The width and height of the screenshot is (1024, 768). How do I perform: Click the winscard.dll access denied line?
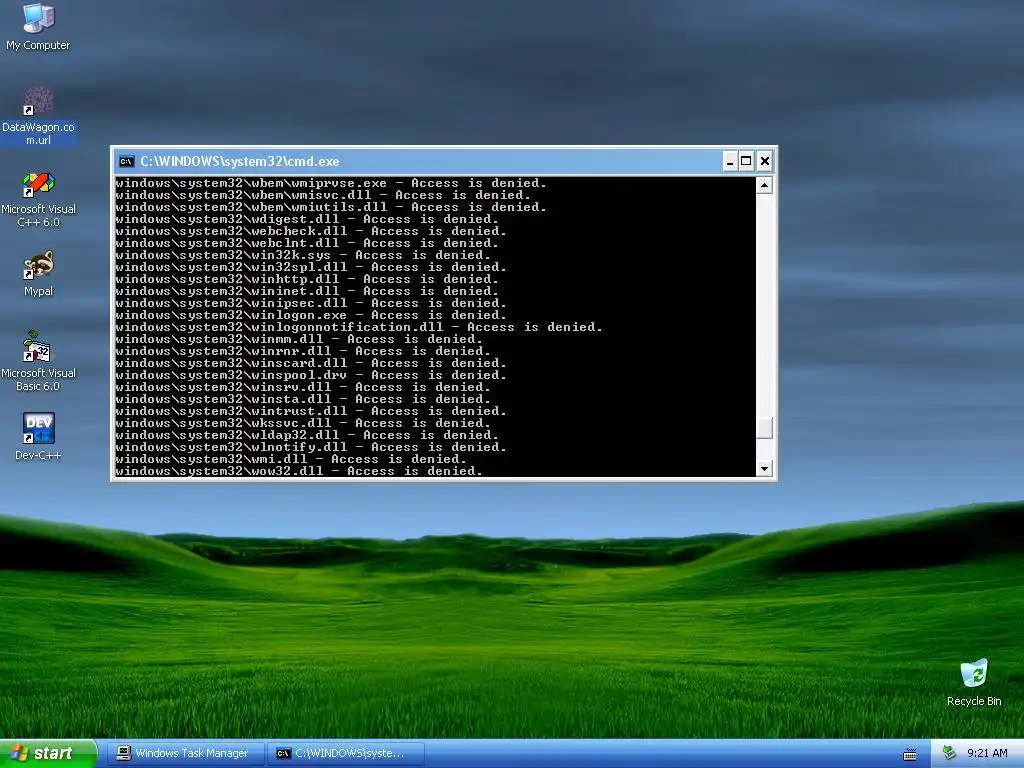click(x=311, y=363)
